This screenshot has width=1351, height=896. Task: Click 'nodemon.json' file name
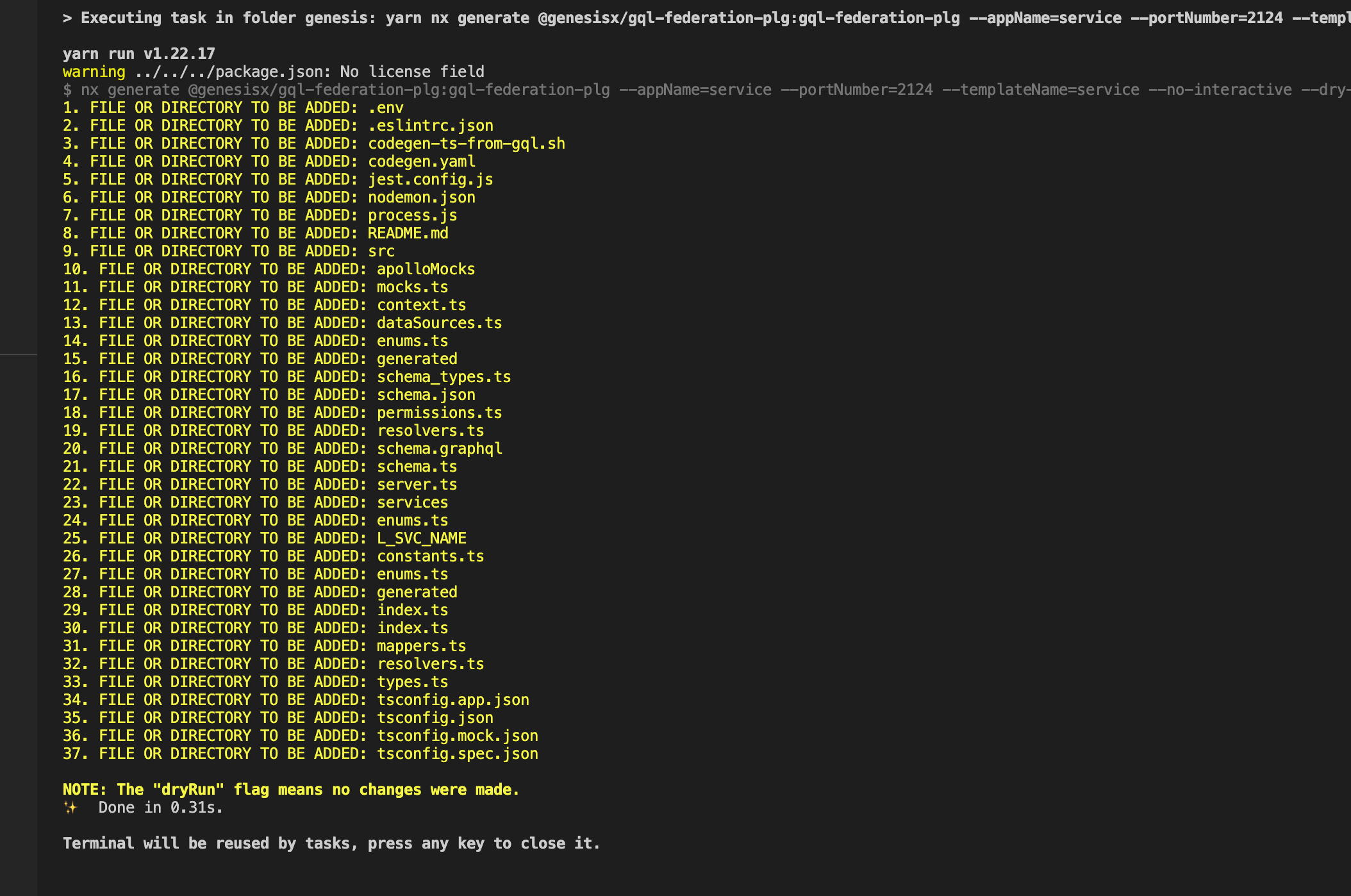point(422,197)
